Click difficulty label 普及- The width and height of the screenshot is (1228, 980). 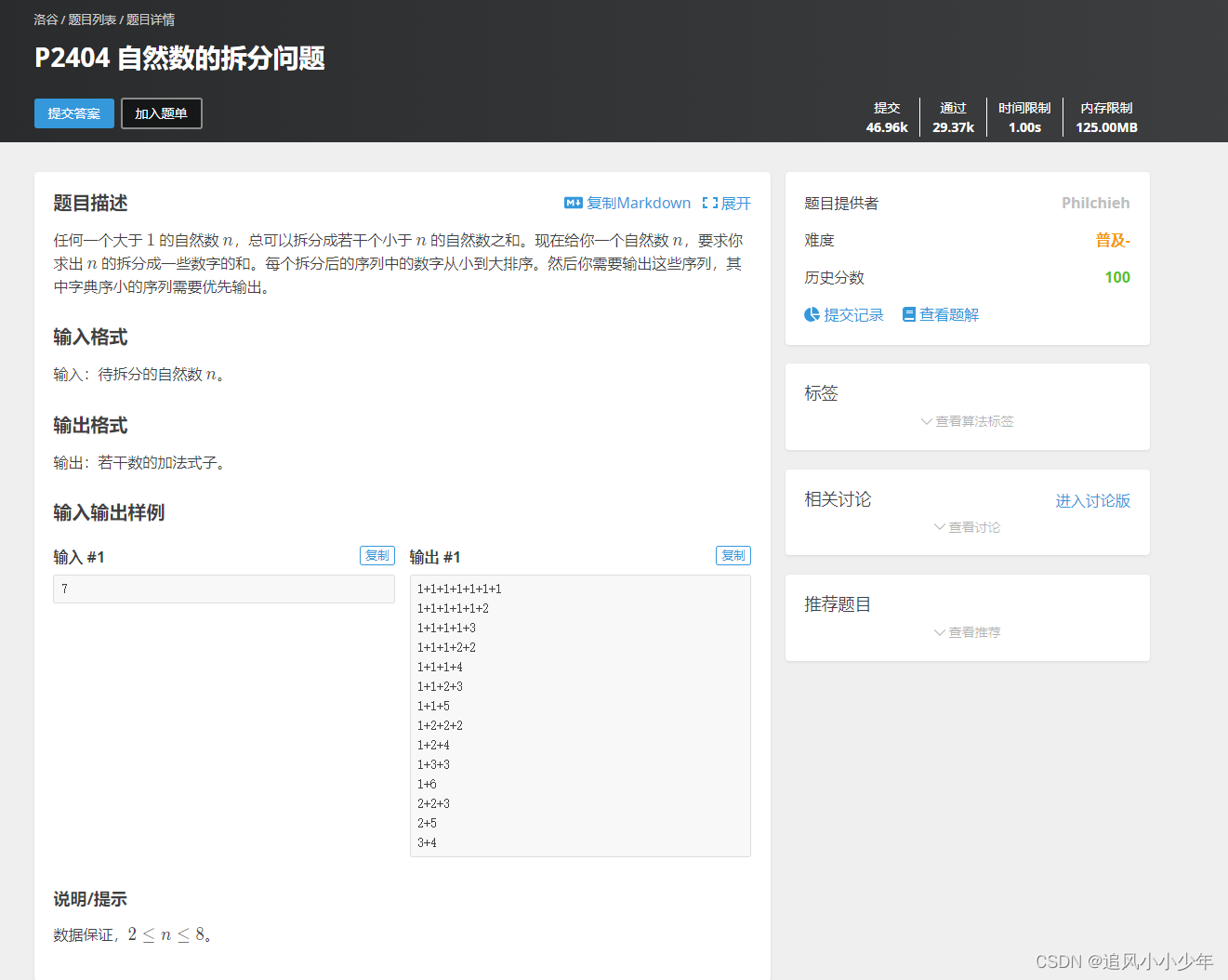[1113, 240]
